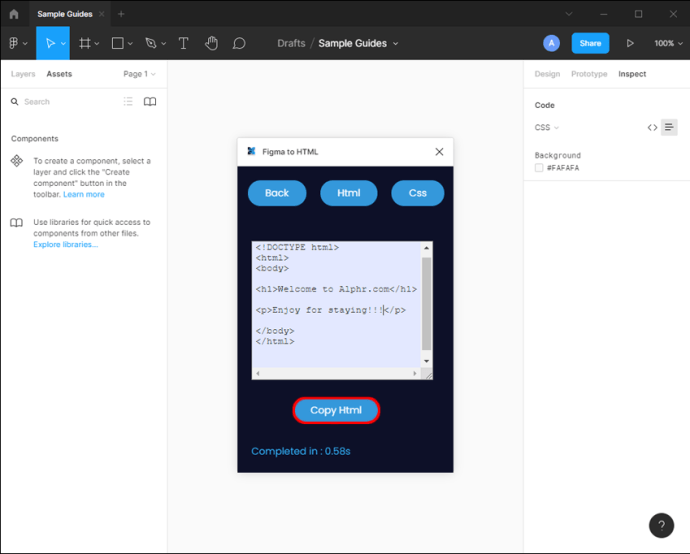Click the code box vertical scrollbar thumb
The width and height of the screenshot is (690, 554).
[426, 304]
